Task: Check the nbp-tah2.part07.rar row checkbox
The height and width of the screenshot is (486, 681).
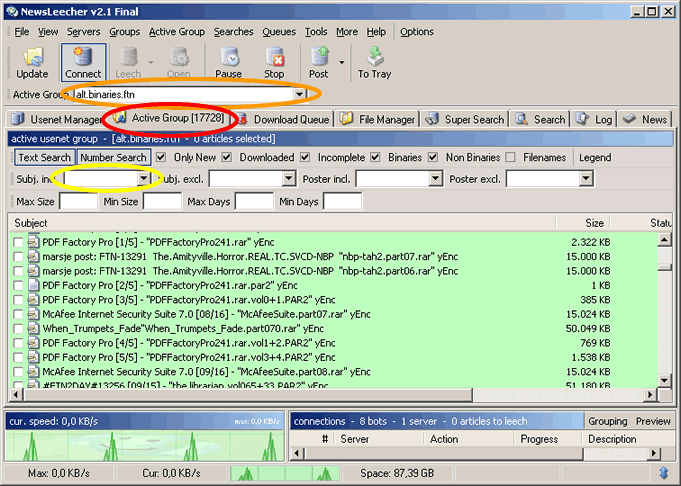Action: [18, 257]
